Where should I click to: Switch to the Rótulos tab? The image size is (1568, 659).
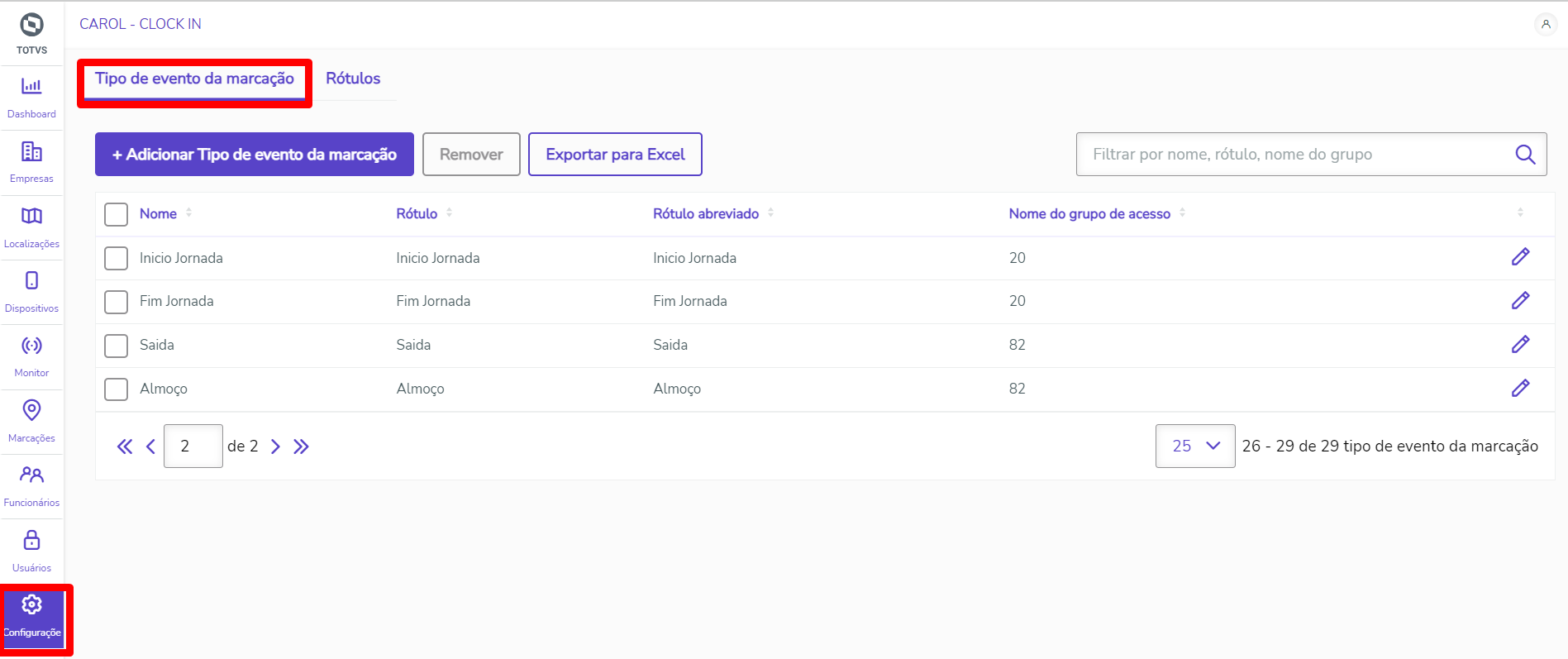(353, 79)
